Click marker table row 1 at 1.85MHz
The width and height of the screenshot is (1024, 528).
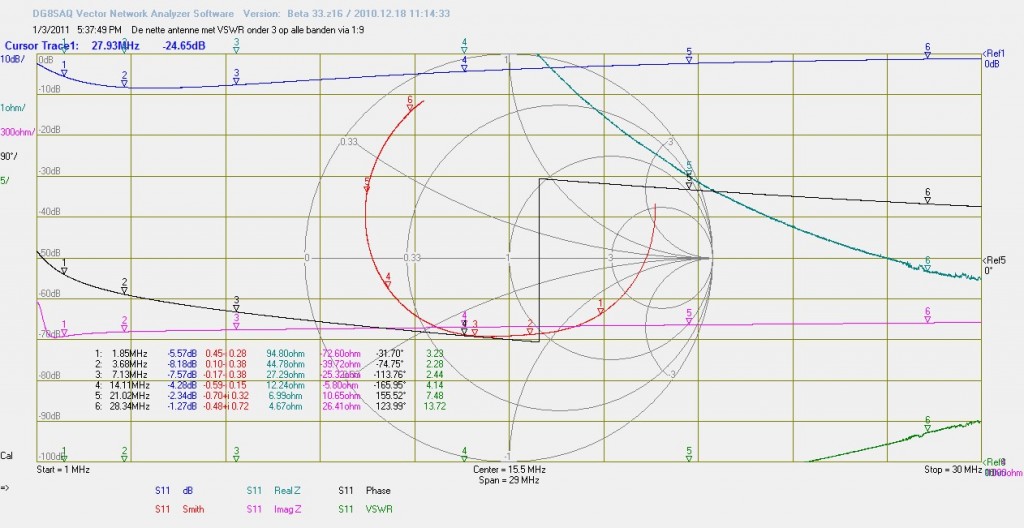(x=270, y=354)
